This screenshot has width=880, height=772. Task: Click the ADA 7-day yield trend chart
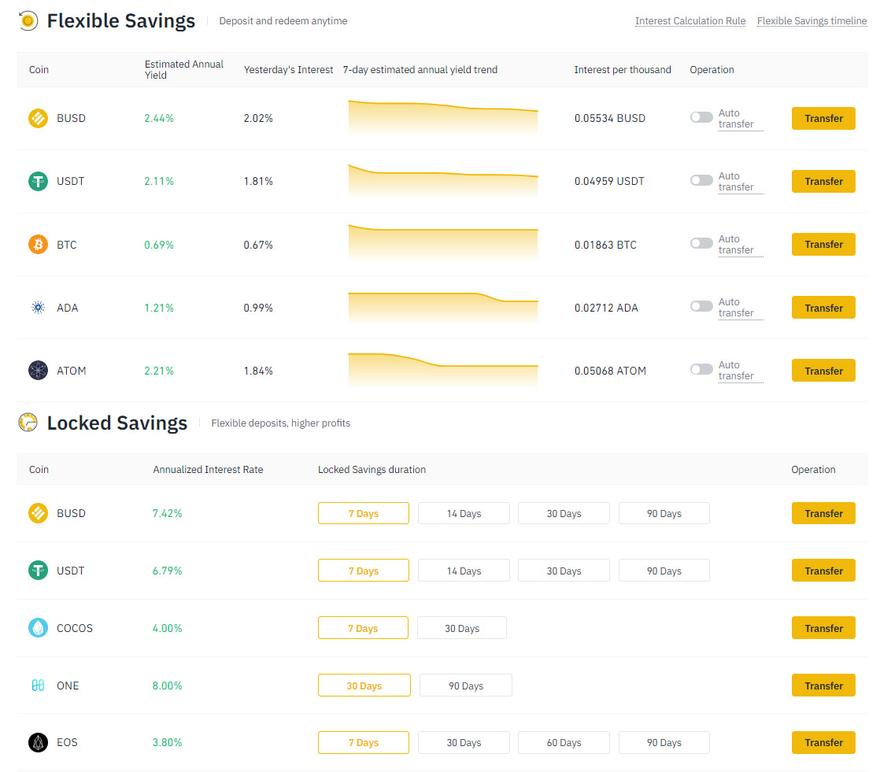click(x=443, y=306)
